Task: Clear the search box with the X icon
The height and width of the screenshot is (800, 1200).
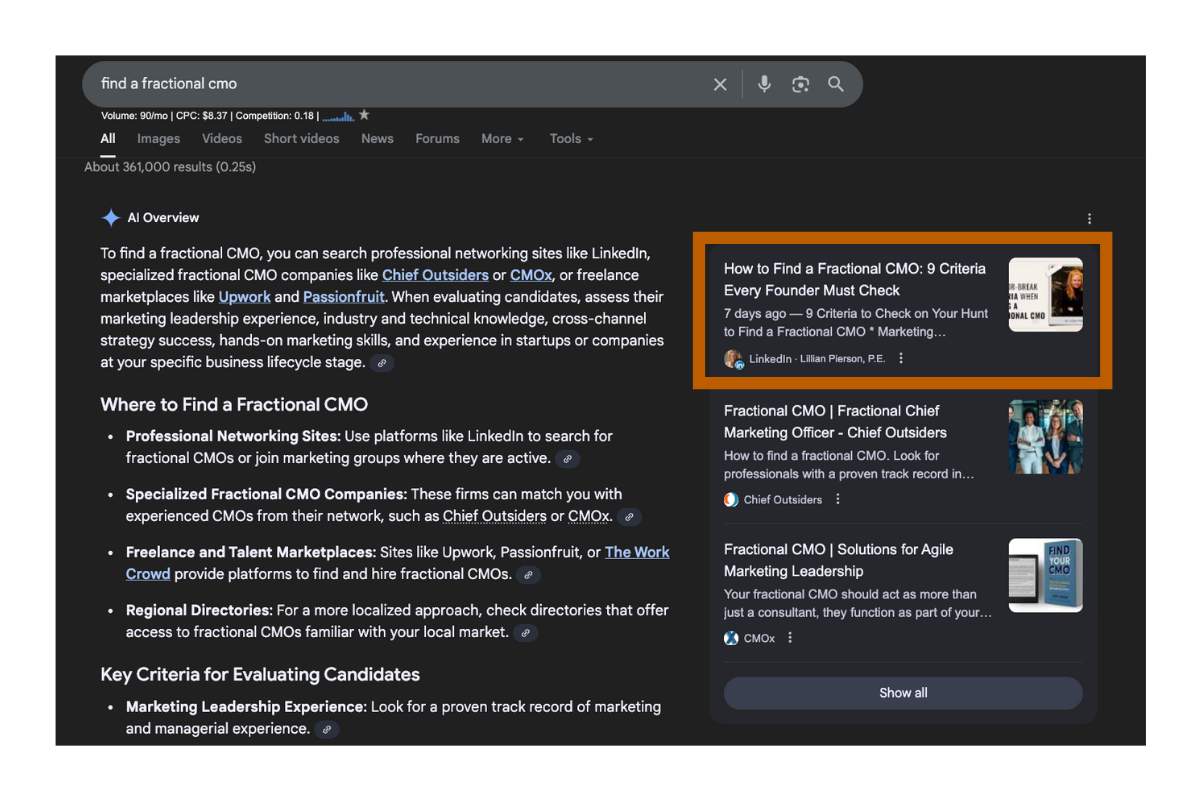Action: 720,85
